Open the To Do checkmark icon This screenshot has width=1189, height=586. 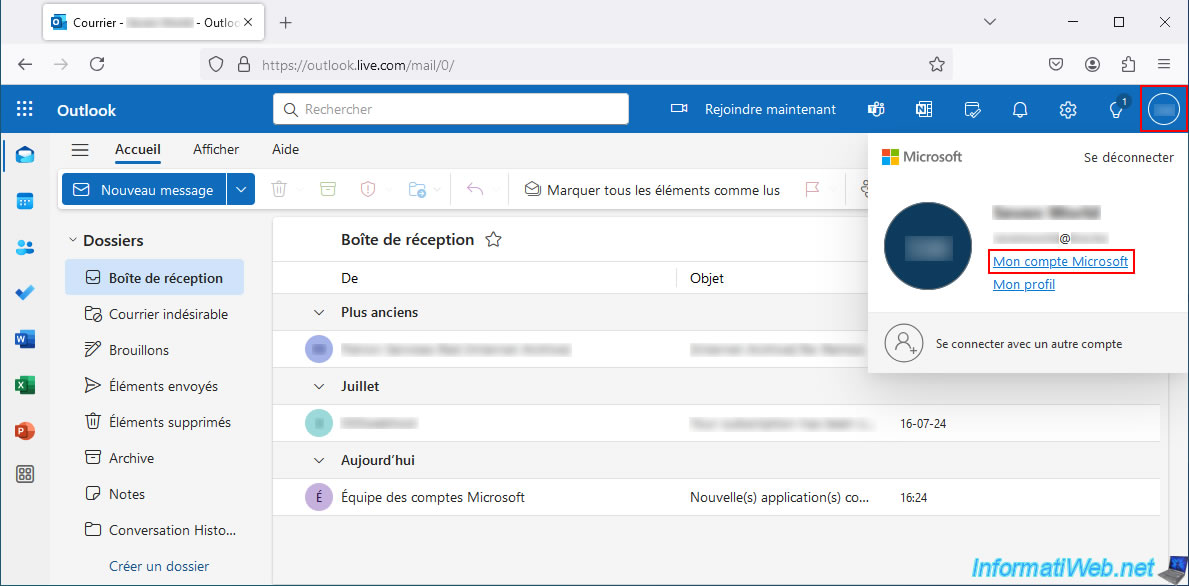click(25, 293)
